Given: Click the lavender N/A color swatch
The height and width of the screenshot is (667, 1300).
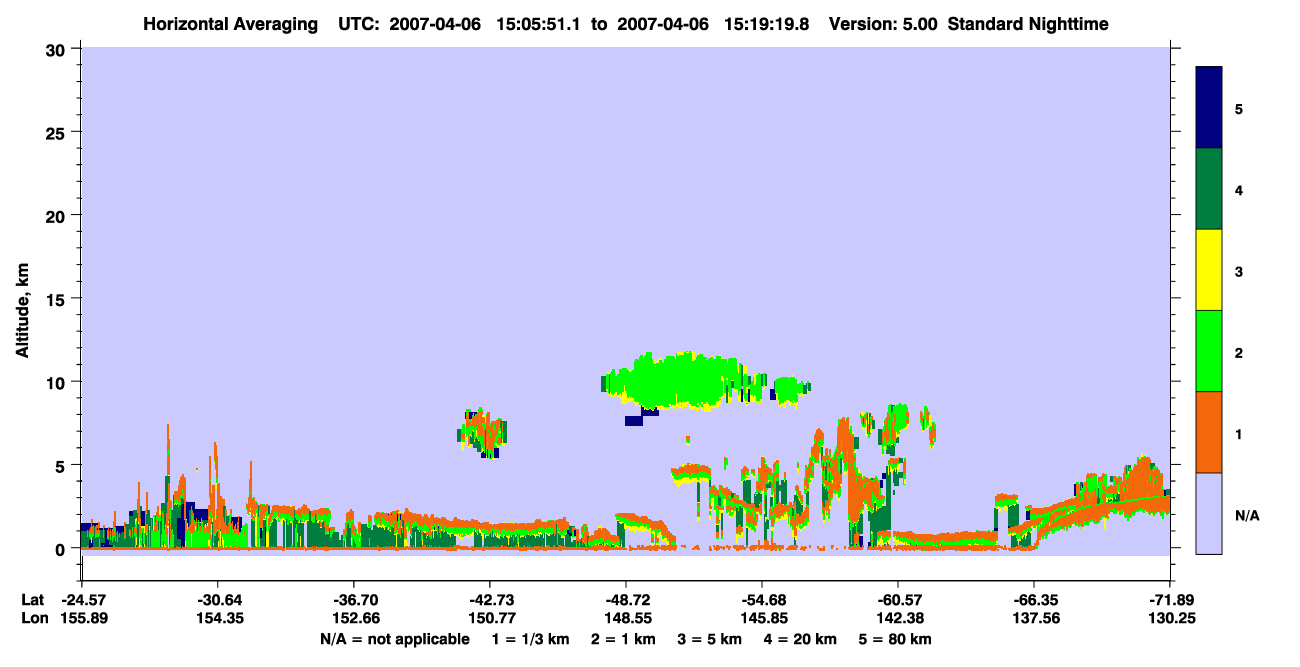Looking at the screenshot, I should click(1209, 513).
